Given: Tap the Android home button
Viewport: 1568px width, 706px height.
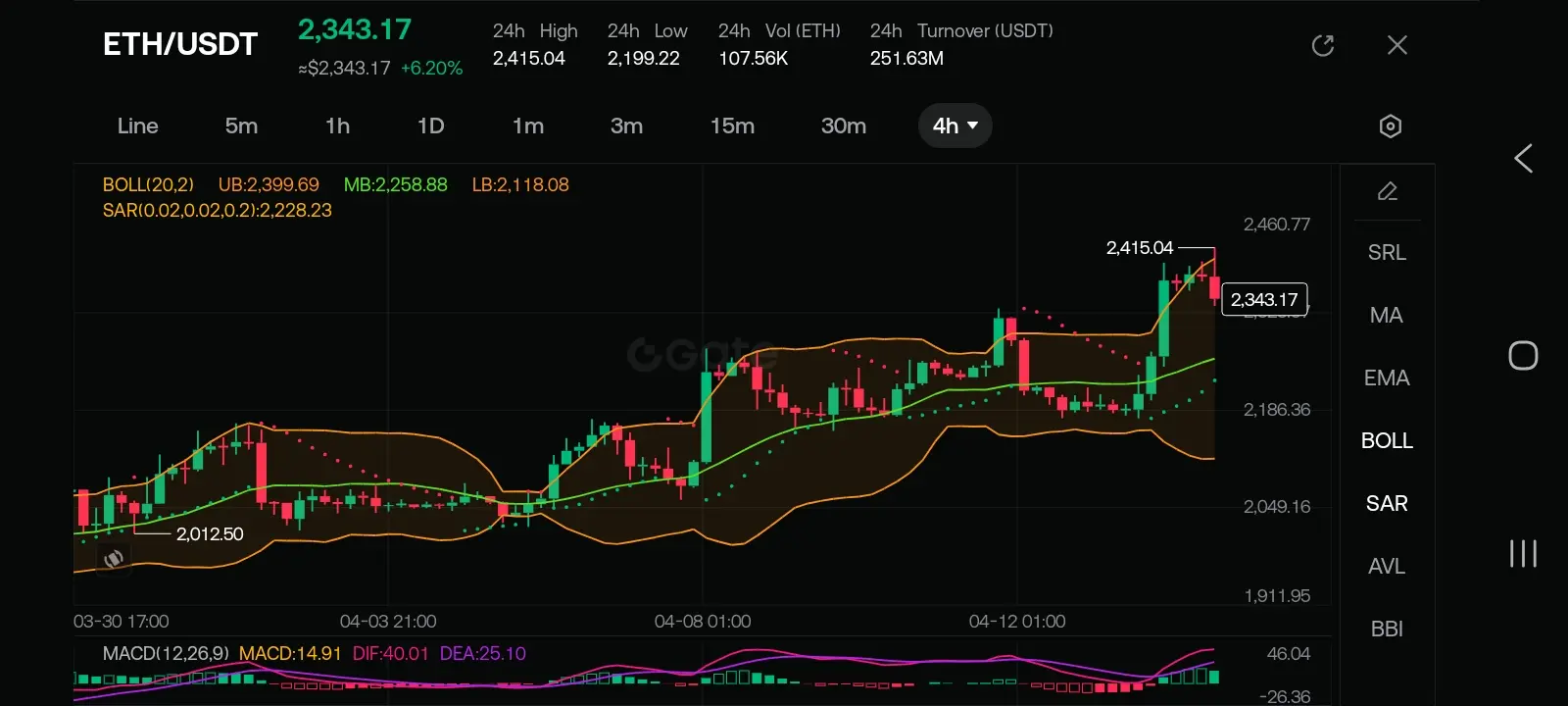Looking at the screenshot, I should [1523, 355].
